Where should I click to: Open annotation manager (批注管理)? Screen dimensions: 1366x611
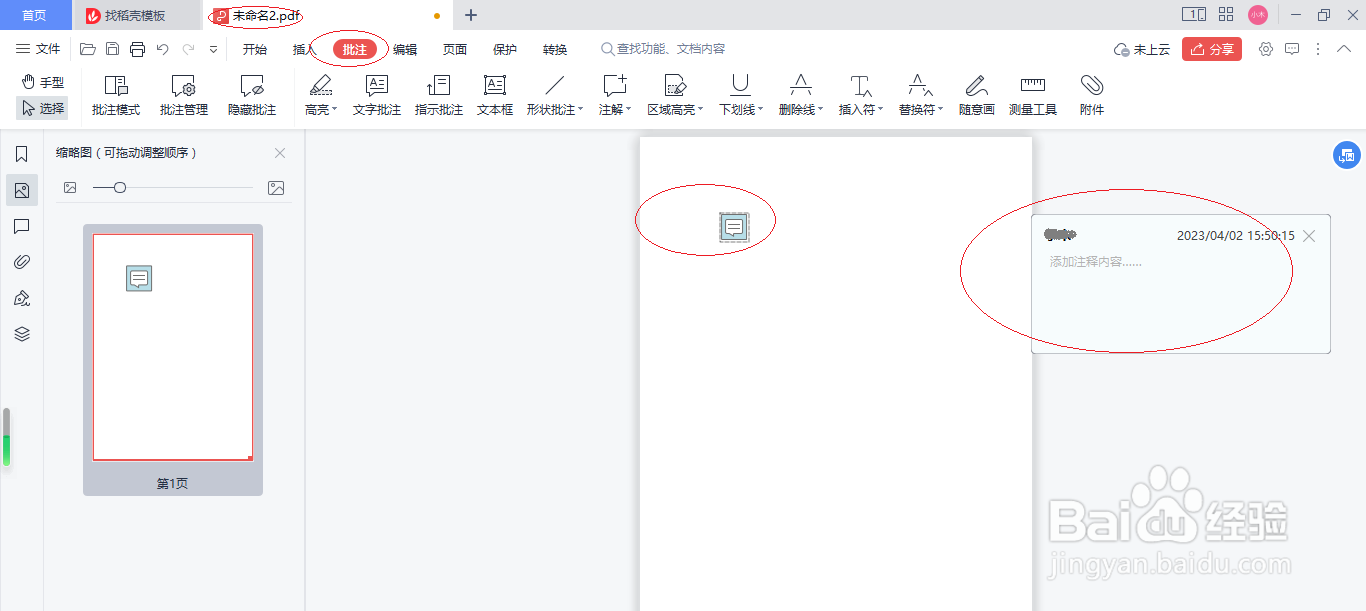click(x=184, y=96)
